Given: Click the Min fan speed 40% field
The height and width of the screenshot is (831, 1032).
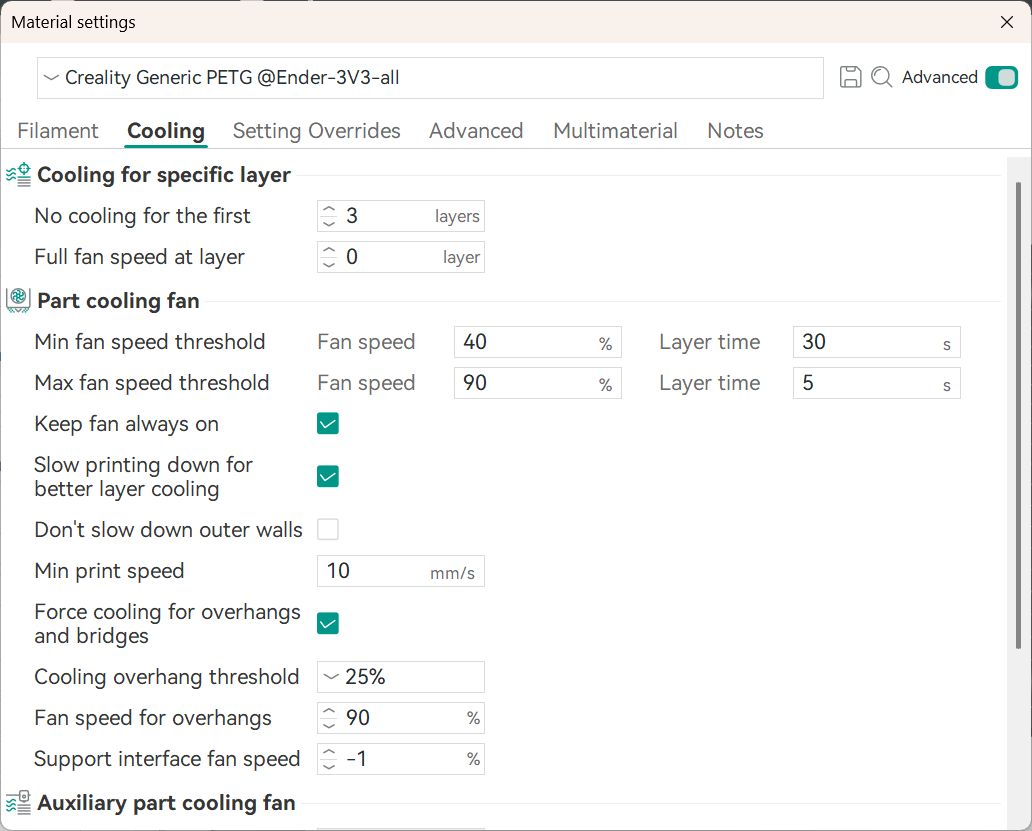Looking at the screenshot, I should (538, 342).
